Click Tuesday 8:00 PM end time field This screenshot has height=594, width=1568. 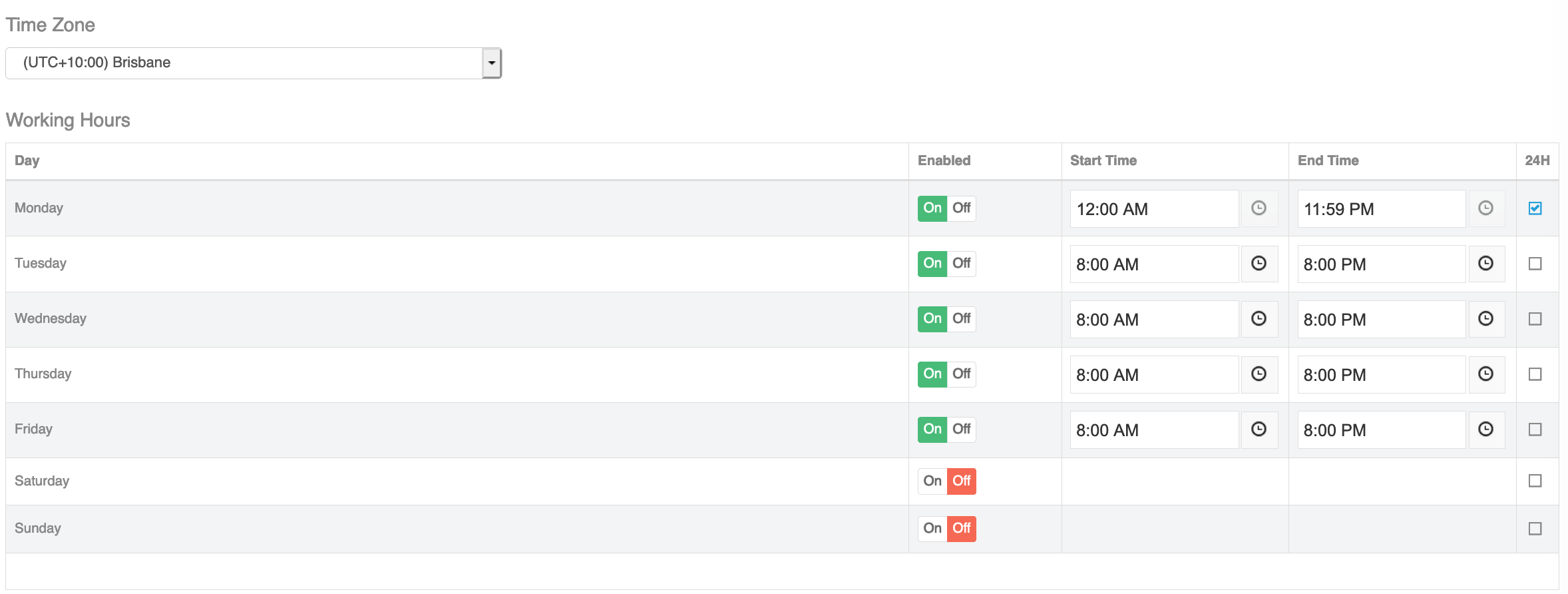tap(1382, 264)
